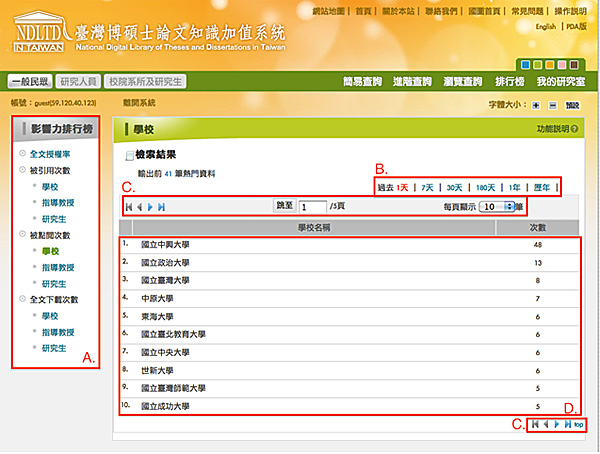Open the 每頁顯示 results per page dropdown

(497, 206)
